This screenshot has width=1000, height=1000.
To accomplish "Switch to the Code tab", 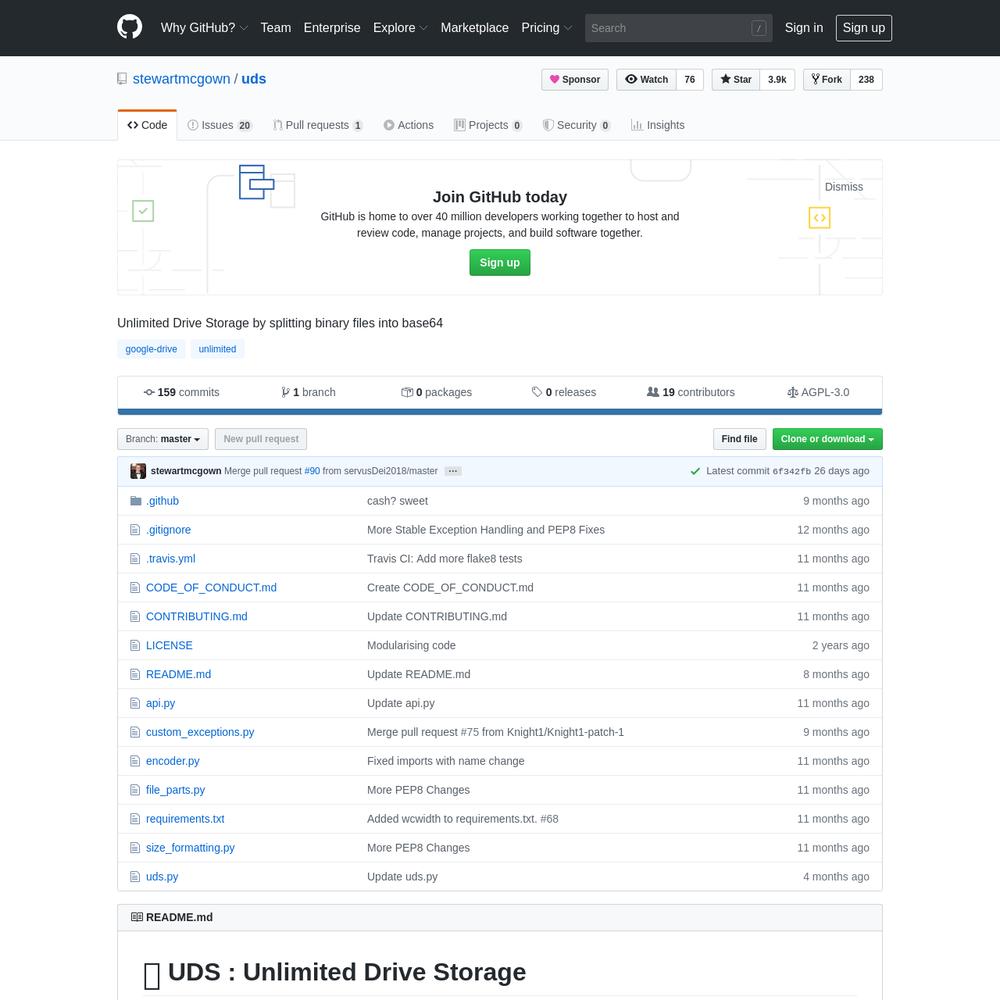I will click(x=147, y=125).
